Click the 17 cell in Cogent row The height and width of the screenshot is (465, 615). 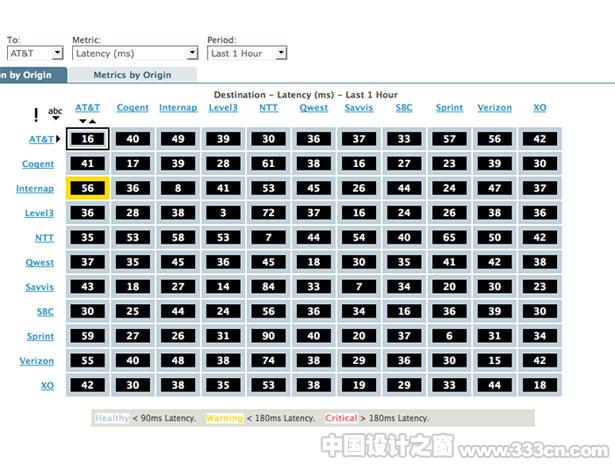pyautogui.click(x=133, y=163)
